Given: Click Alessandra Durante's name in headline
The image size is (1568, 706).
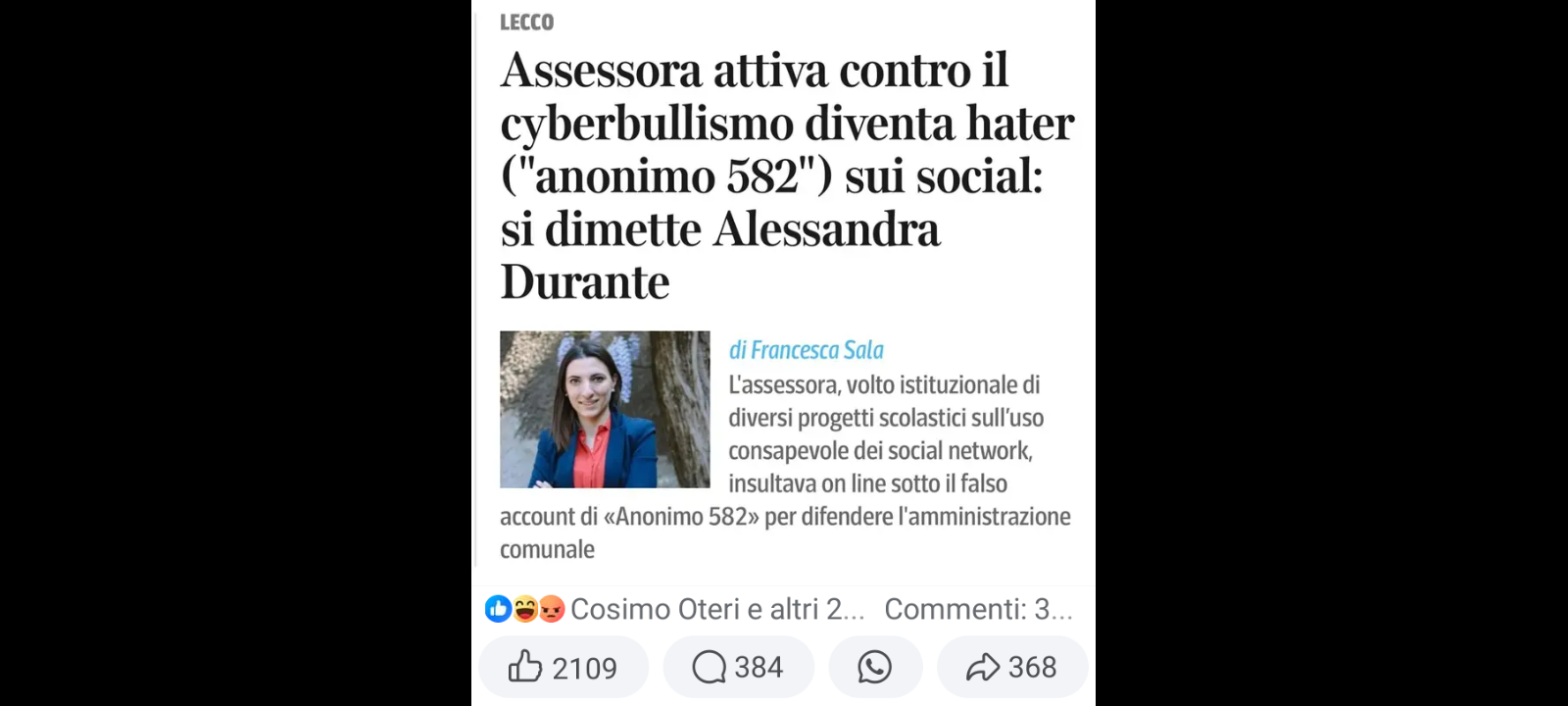Looking at the screenshot, I should click(720, 255).
